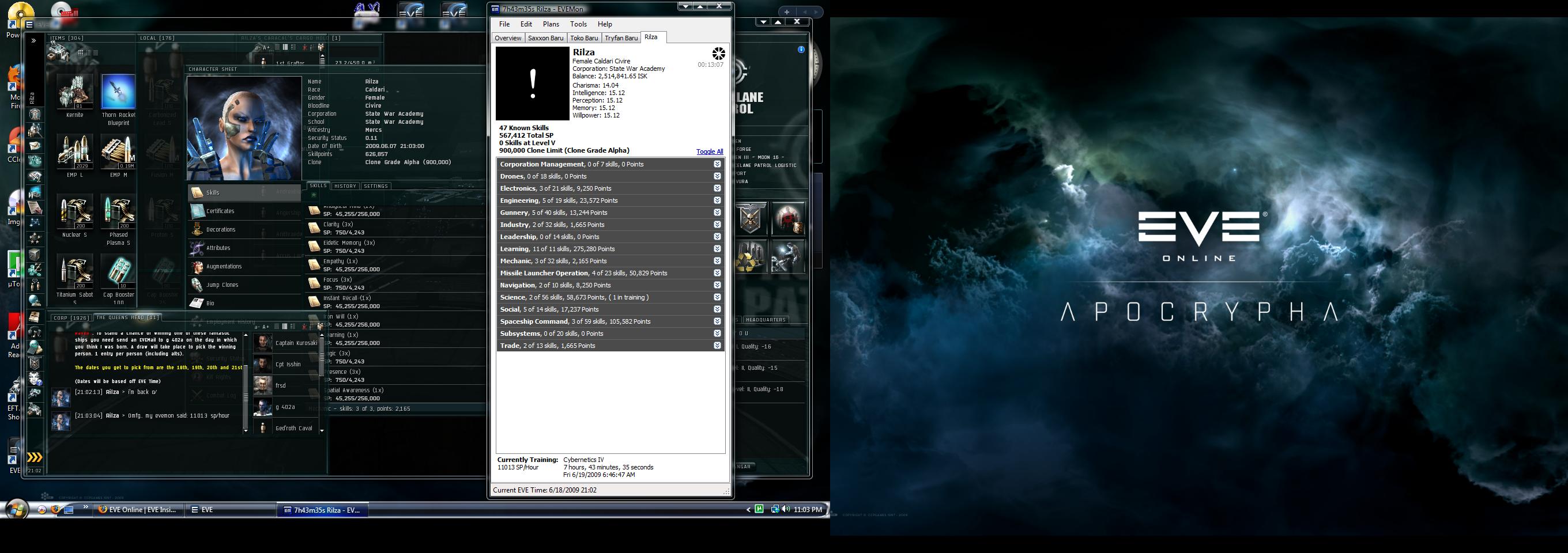
Task: Click the Toggle All link
Action: click(x=709, y=152)
